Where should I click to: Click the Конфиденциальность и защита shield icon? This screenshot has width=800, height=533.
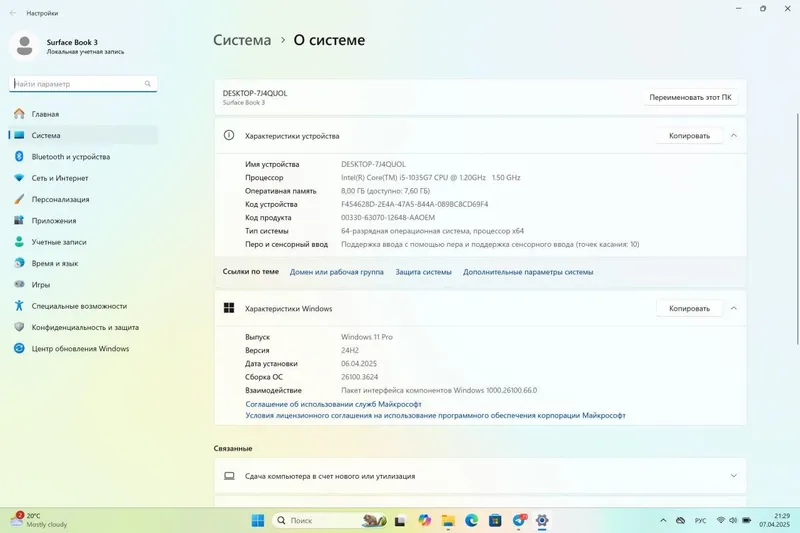(x=19, y=327)
